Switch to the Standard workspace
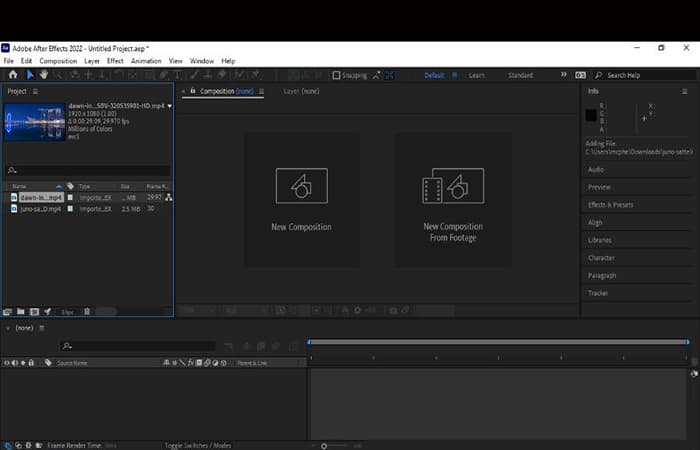Screen dimensions: 700x450 point(520,75)
